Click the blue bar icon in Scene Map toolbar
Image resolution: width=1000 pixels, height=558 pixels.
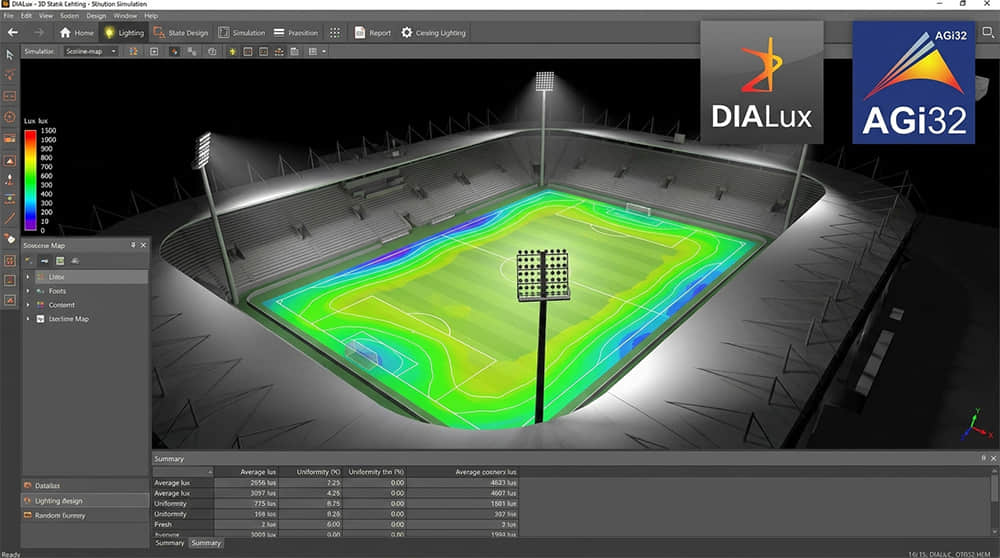pyautogui.click(x=45, y=261)
